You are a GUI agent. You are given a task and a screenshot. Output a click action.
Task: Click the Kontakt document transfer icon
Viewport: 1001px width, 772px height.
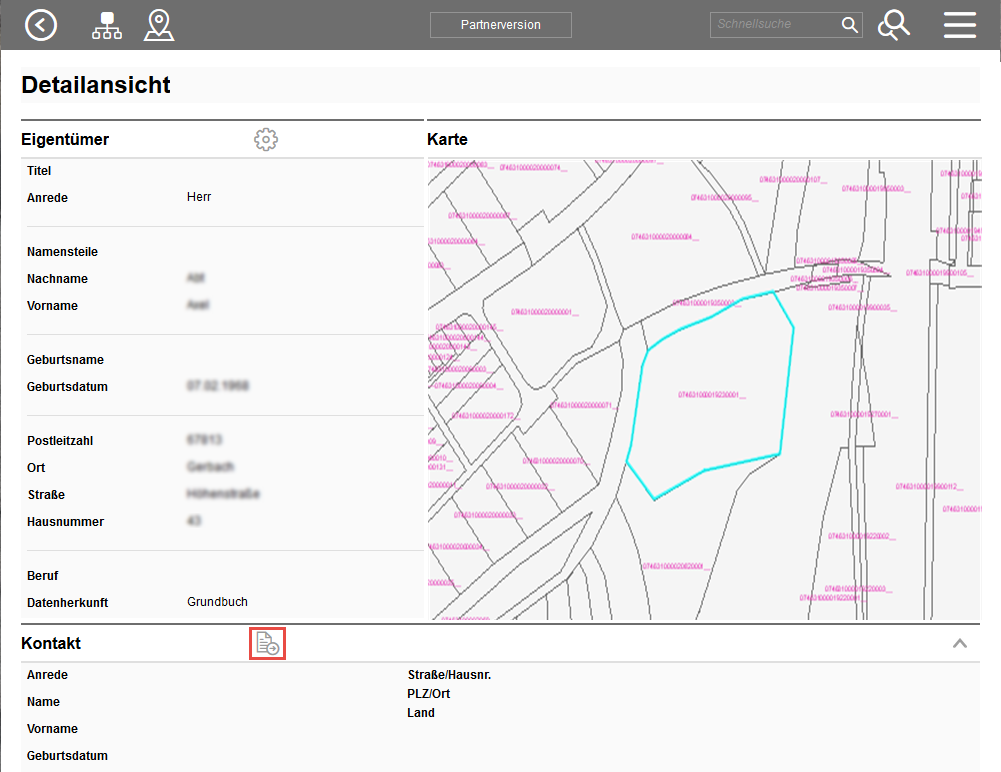click(x=267, y=644)
